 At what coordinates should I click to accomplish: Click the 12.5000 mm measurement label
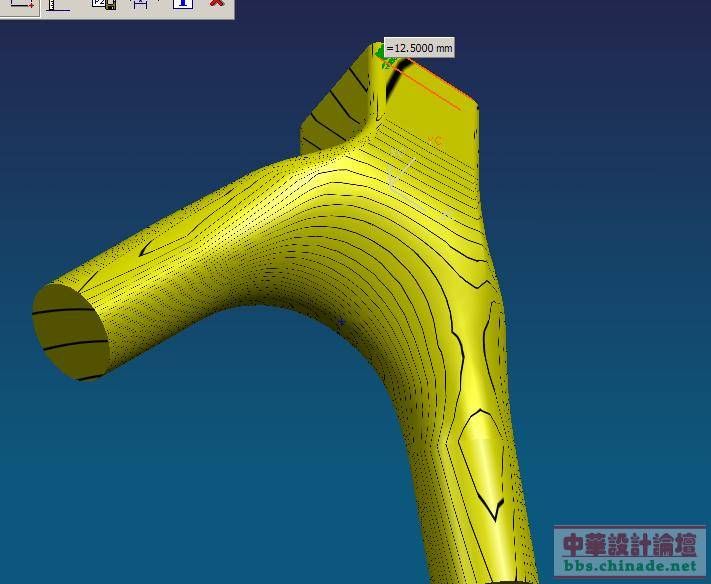coord(419,48)
